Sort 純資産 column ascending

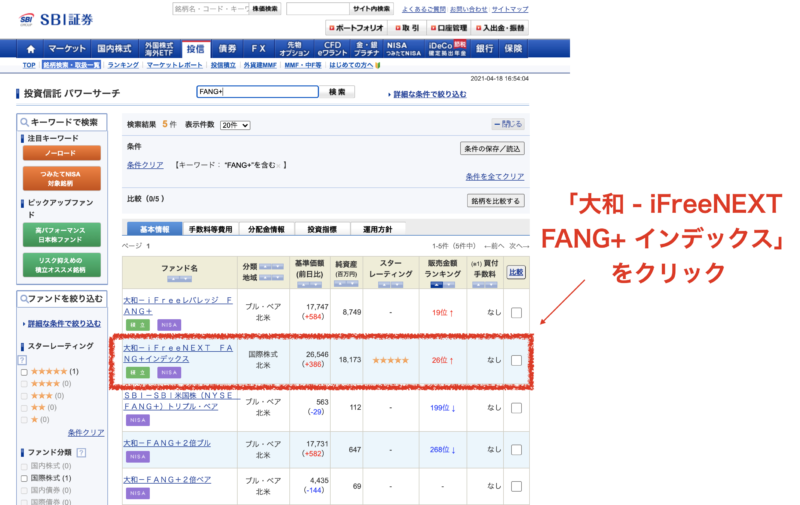click(340, 284)
